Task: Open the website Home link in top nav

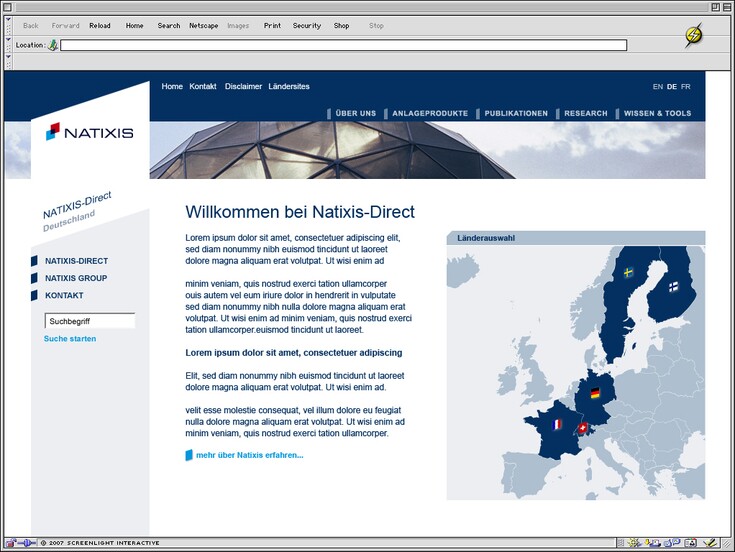Action: [172, 86]
